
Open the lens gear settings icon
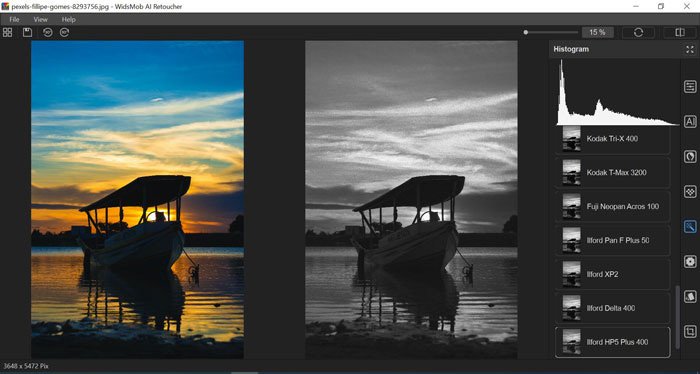pos(690,262)
